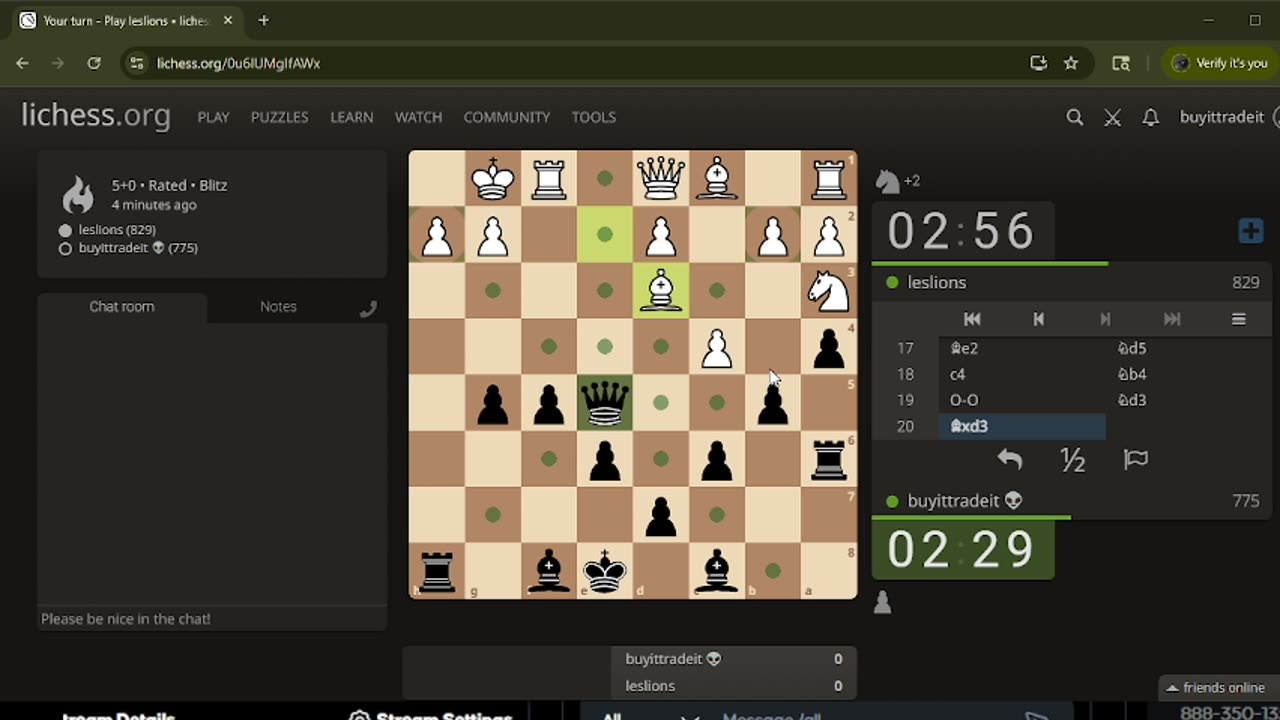
Task: Open notifications bell
Action: [x=1150, y=117]
